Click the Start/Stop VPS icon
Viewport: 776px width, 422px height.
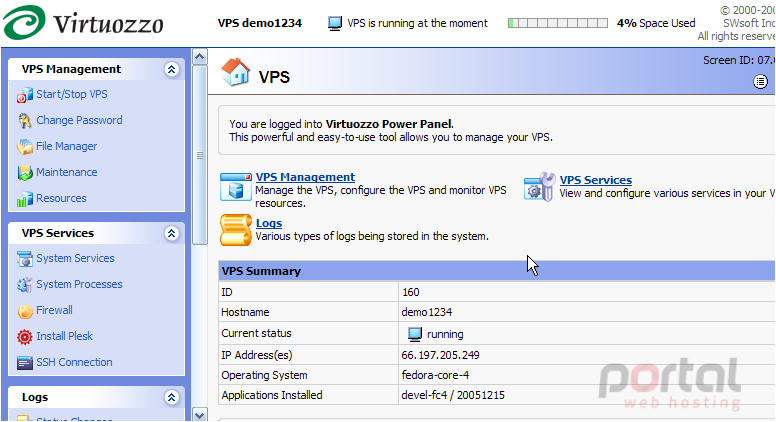coord(24,95)
